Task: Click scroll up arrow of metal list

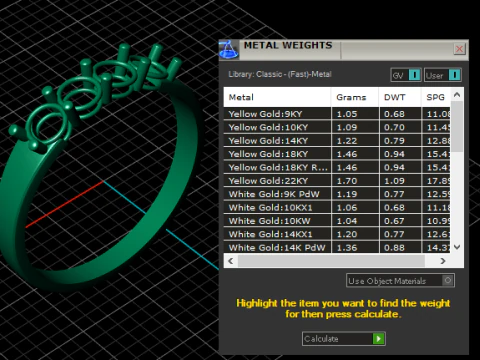Action: 457,95
